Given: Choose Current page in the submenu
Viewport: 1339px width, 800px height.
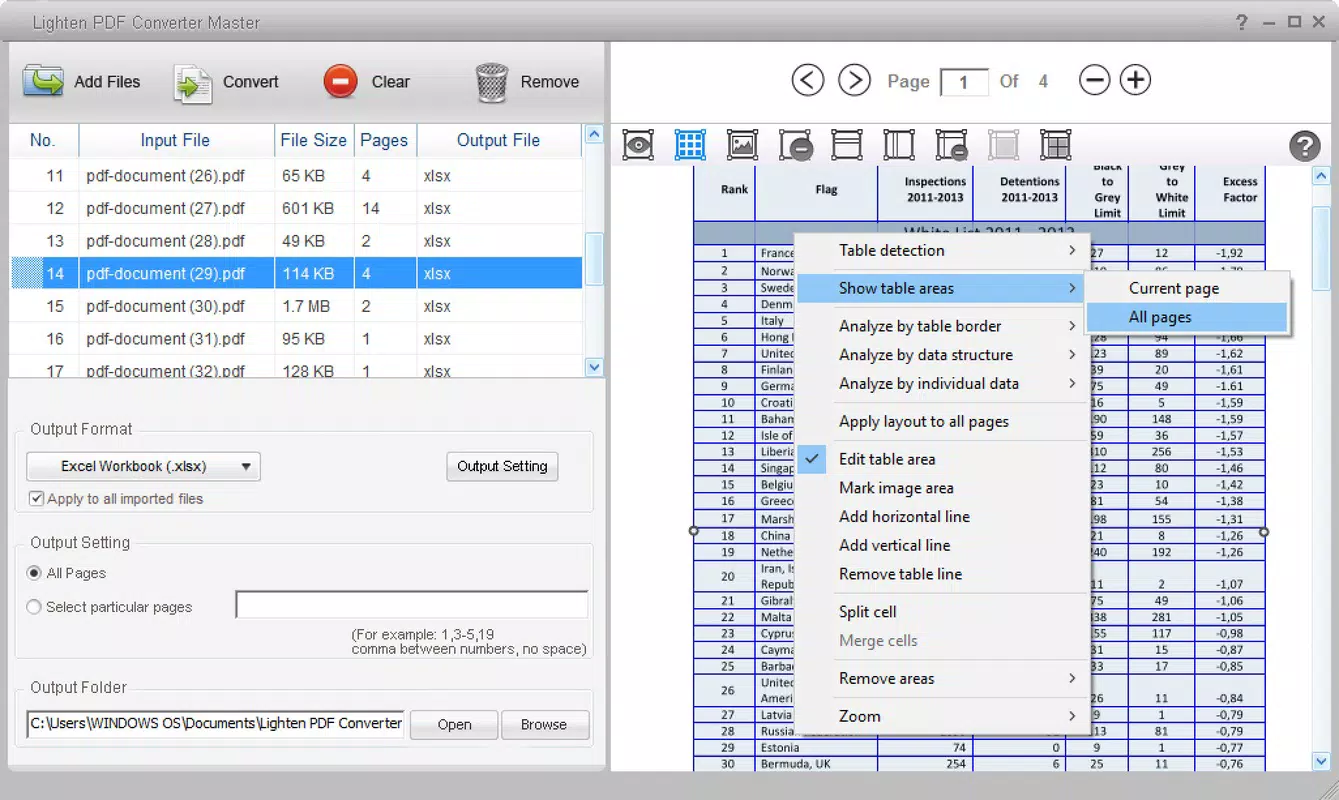Looking at the screenshot, I should click(1187, 288).
